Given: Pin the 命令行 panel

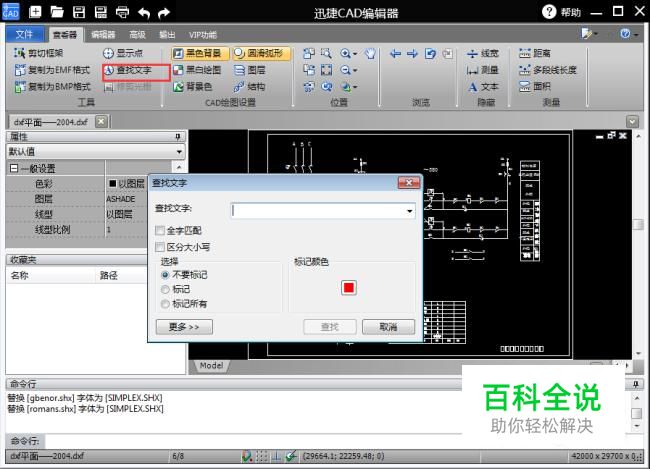Looking at the screenshot, I should click(635, 384).
